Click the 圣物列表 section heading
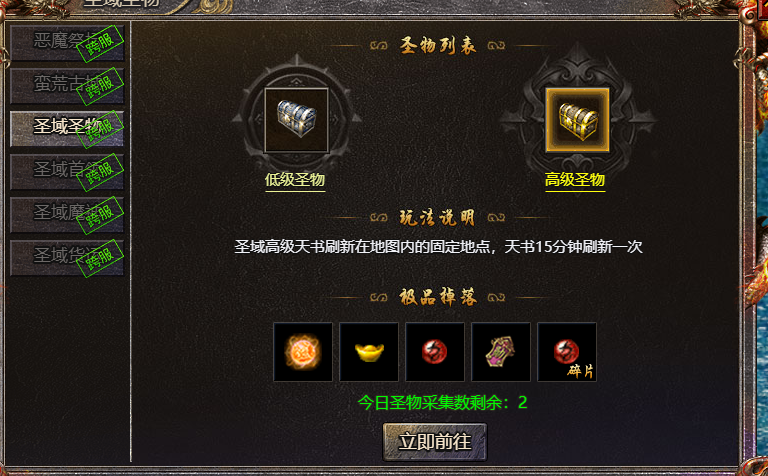 (437, 46)
